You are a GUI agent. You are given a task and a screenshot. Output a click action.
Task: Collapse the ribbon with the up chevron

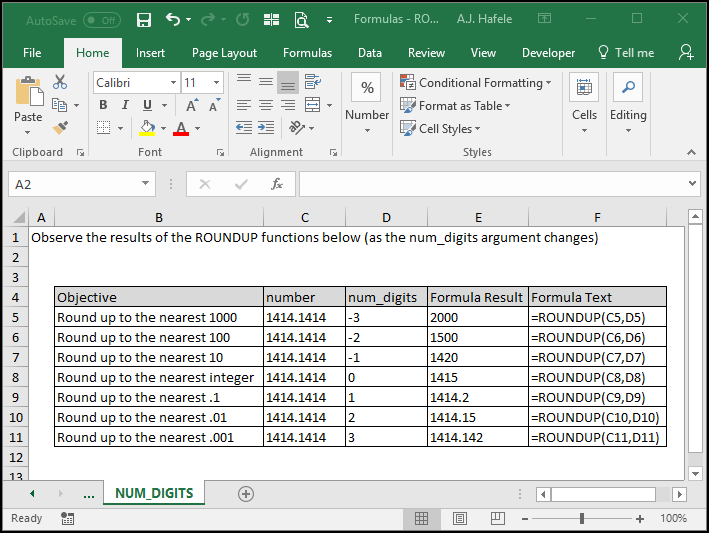[691, 152]
